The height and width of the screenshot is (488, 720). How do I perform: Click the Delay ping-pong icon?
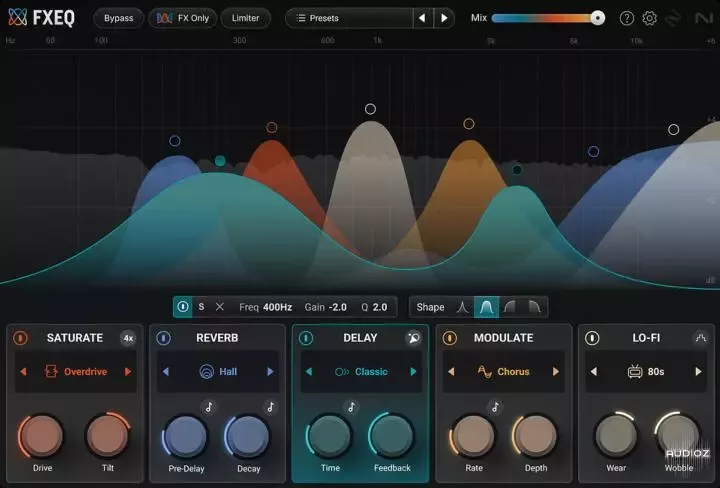[x=414, y=338]
